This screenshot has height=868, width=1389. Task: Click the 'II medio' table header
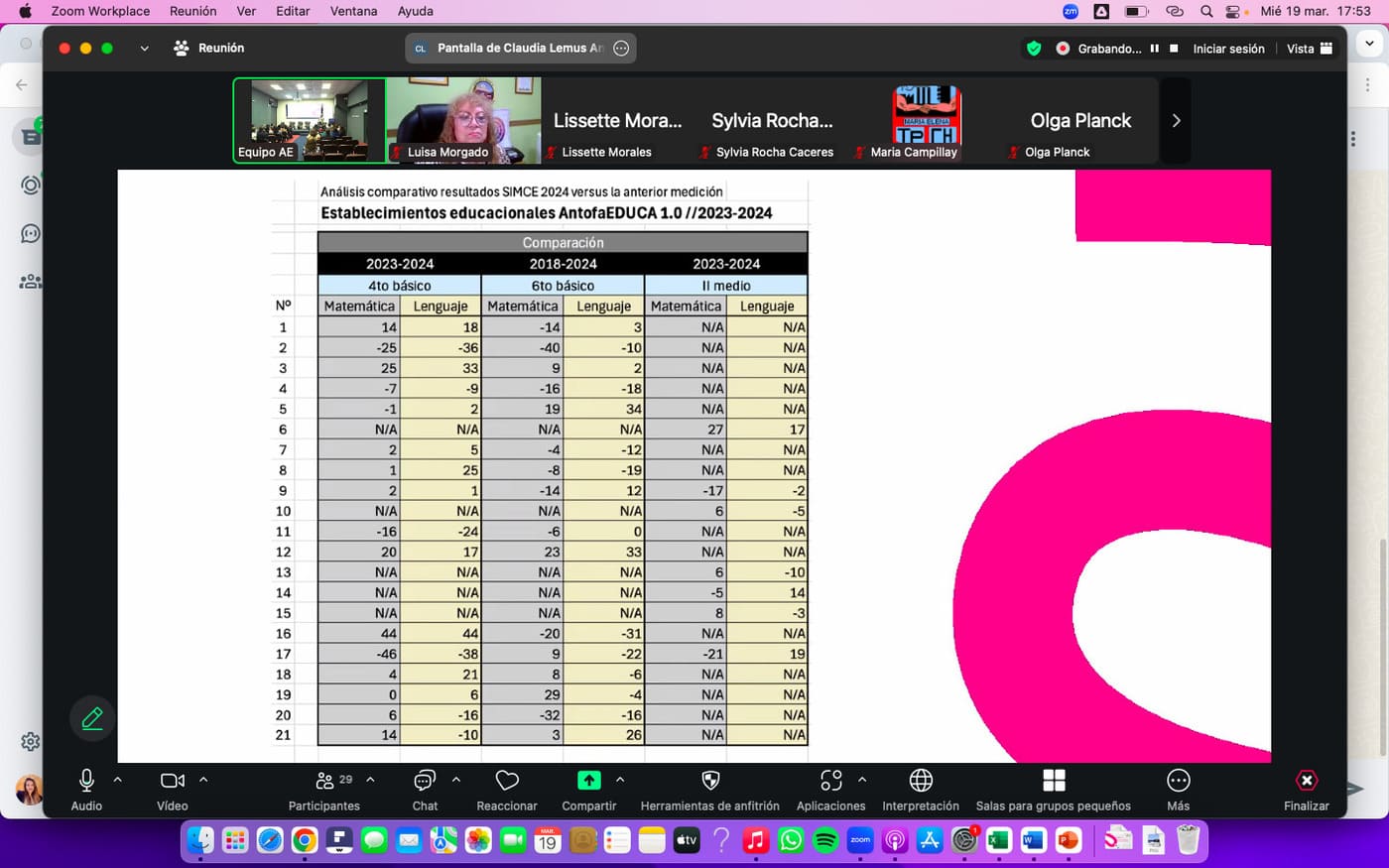click(726, 285)
